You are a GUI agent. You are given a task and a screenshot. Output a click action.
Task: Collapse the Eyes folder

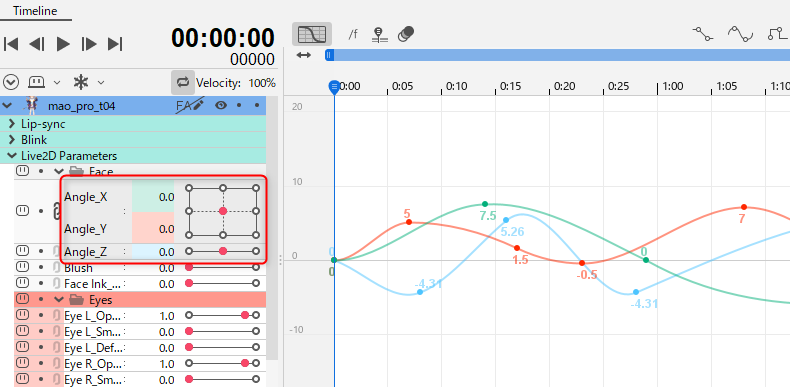(59, 300)
